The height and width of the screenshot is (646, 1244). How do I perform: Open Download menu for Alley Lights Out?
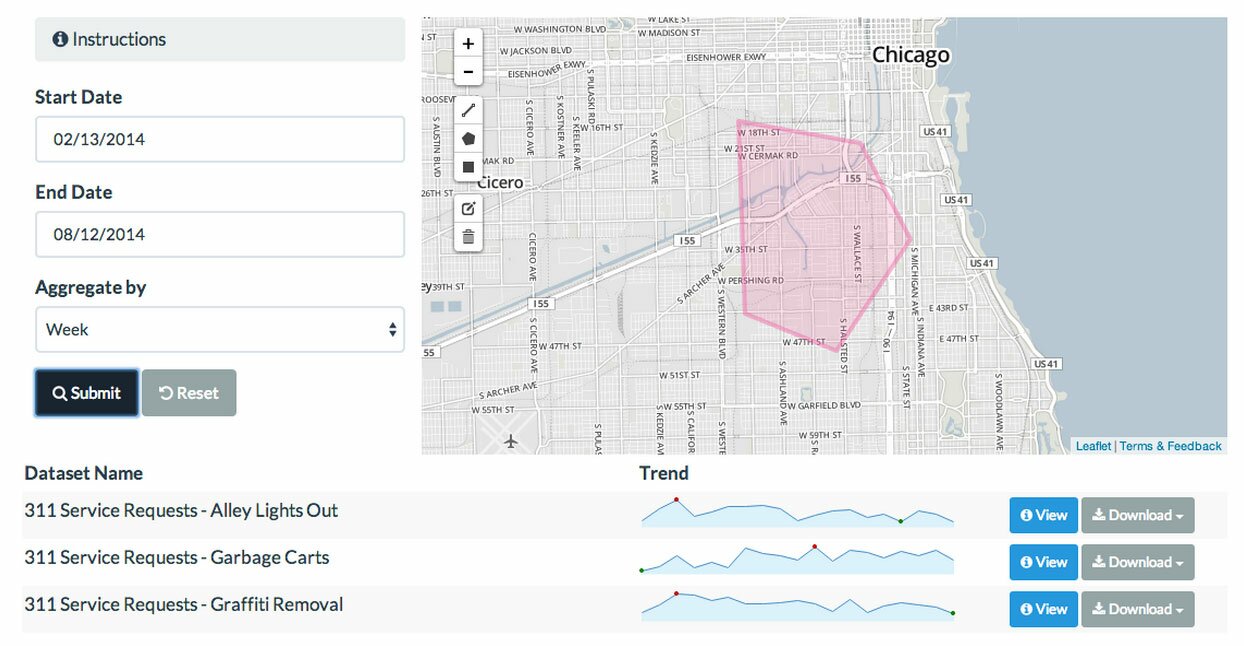1138,515
